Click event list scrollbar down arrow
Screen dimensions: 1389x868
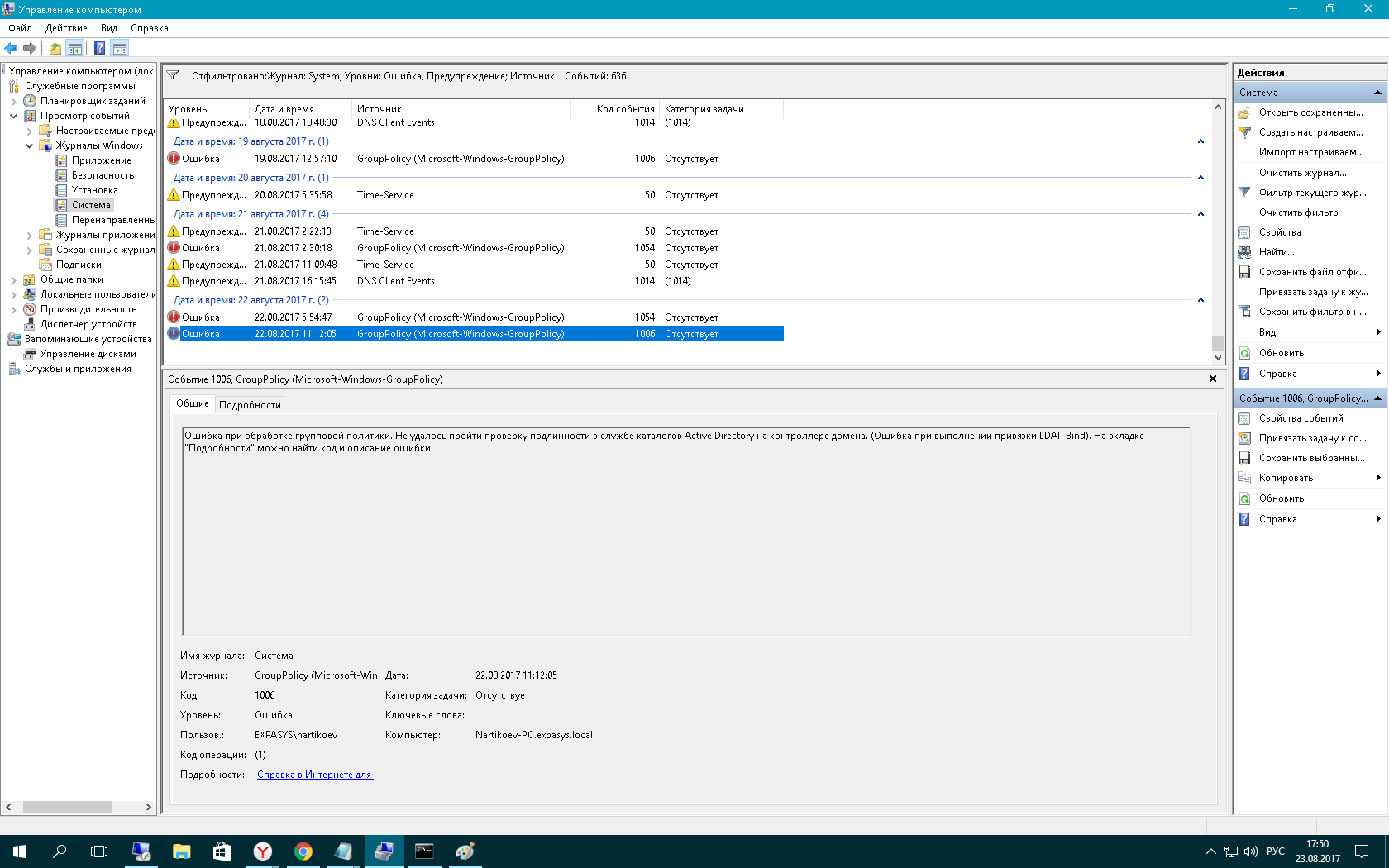click(x=1218, y=357)
